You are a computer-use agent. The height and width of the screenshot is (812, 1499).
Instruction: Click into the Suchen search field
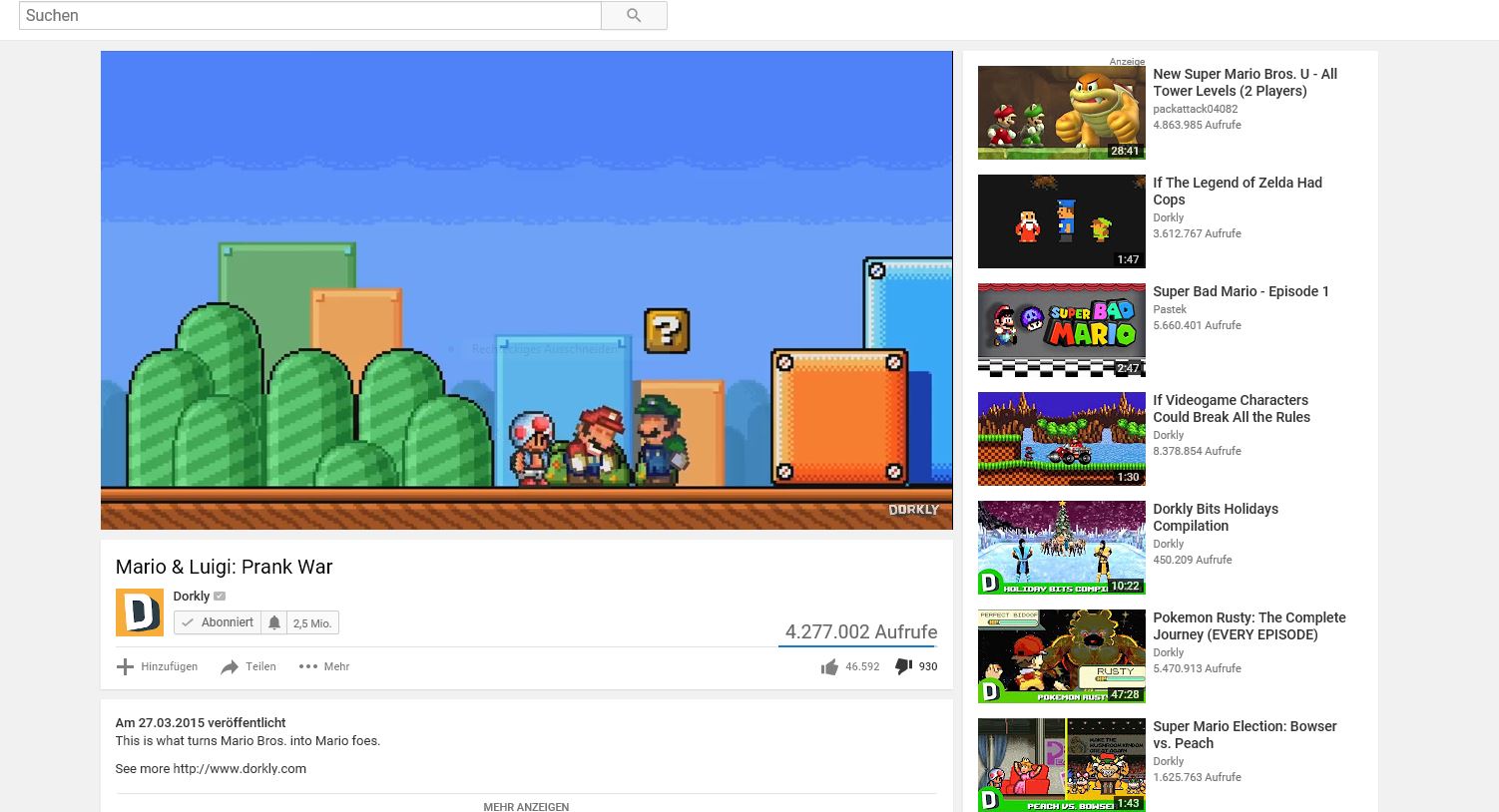(x=310, y=15)
